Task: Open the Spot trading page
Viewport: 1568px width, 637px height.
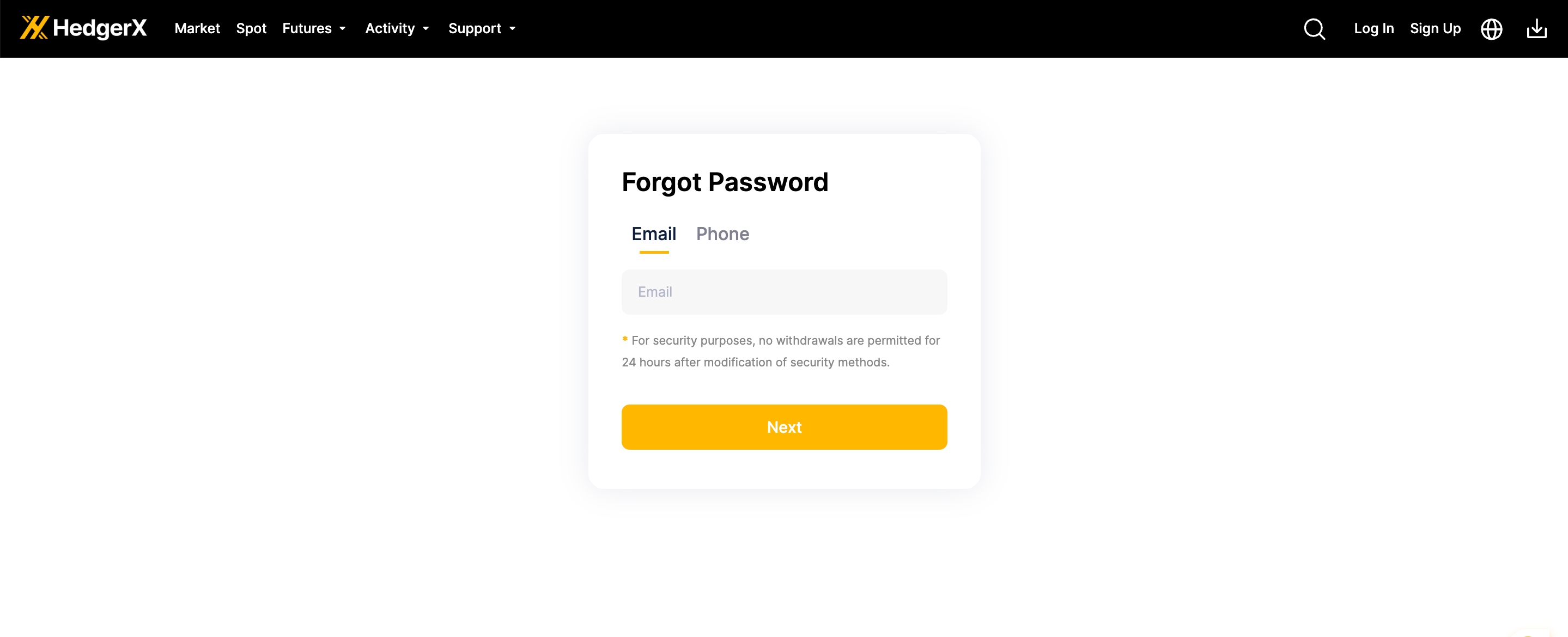Action: pyautogui.click(x=251, y=29)
